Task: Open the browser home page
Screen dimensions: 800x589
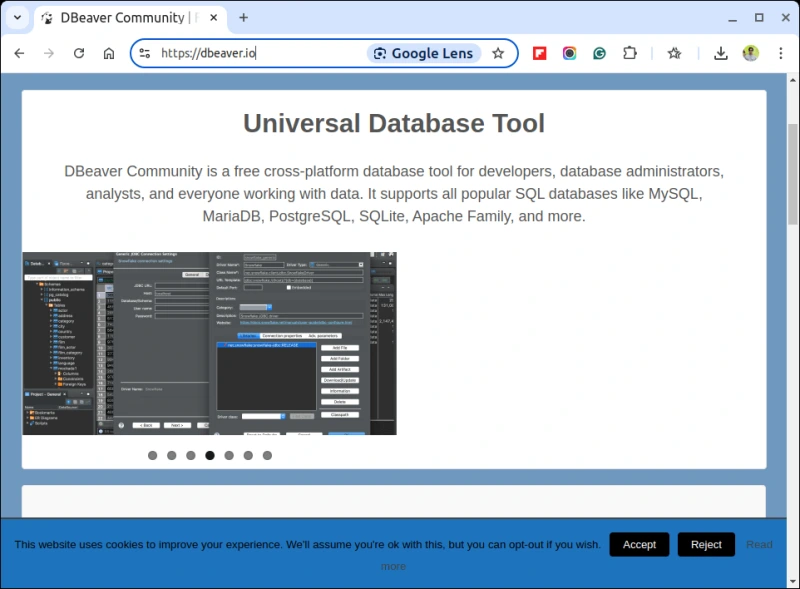Action: [x=109, y=53]
